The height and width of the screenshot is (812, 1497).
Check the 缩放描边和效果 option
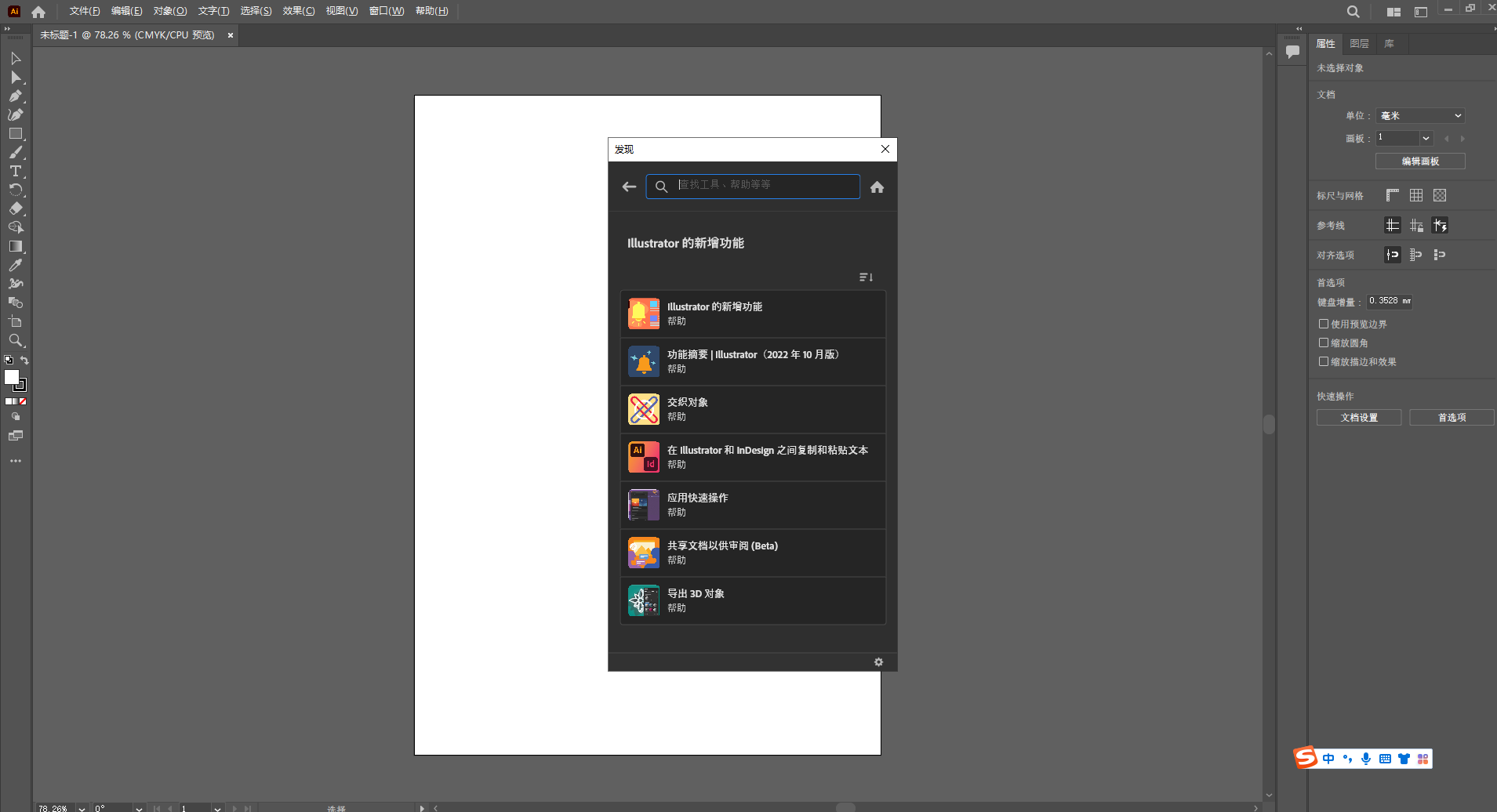click(x=1324, y=361)
